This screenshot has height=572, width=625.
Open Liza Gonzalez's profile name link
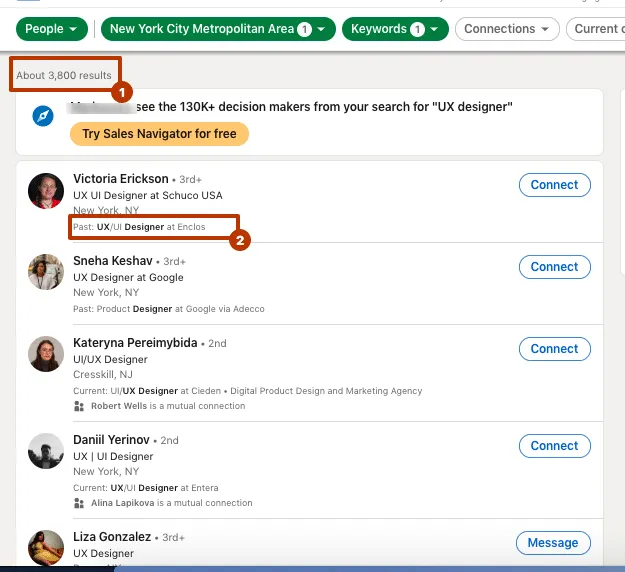(x=112, y=537)
